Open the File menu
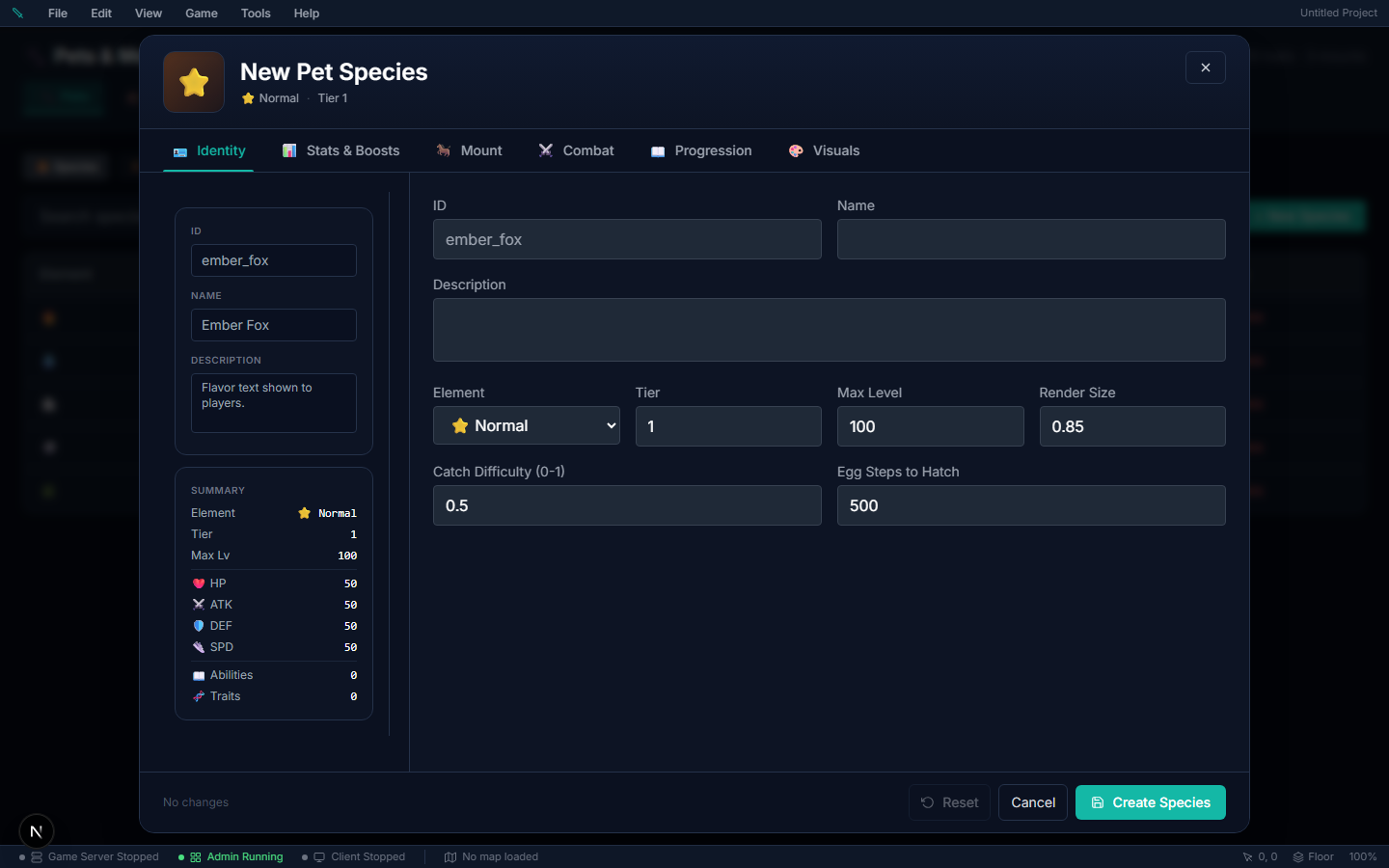The image size is (1389, 868). 58,14
